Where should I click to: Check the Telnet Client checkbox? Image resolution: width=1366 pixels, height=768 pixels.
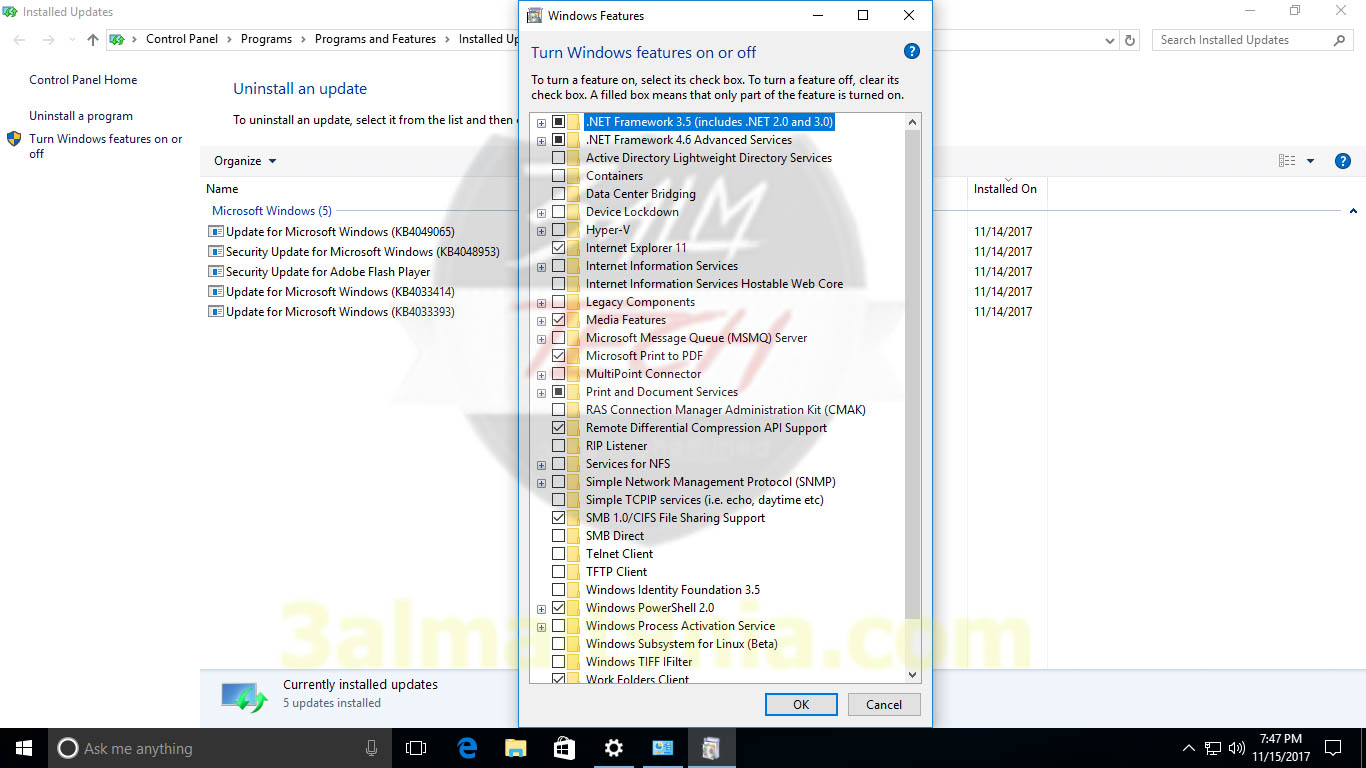[x=558, y=554]
